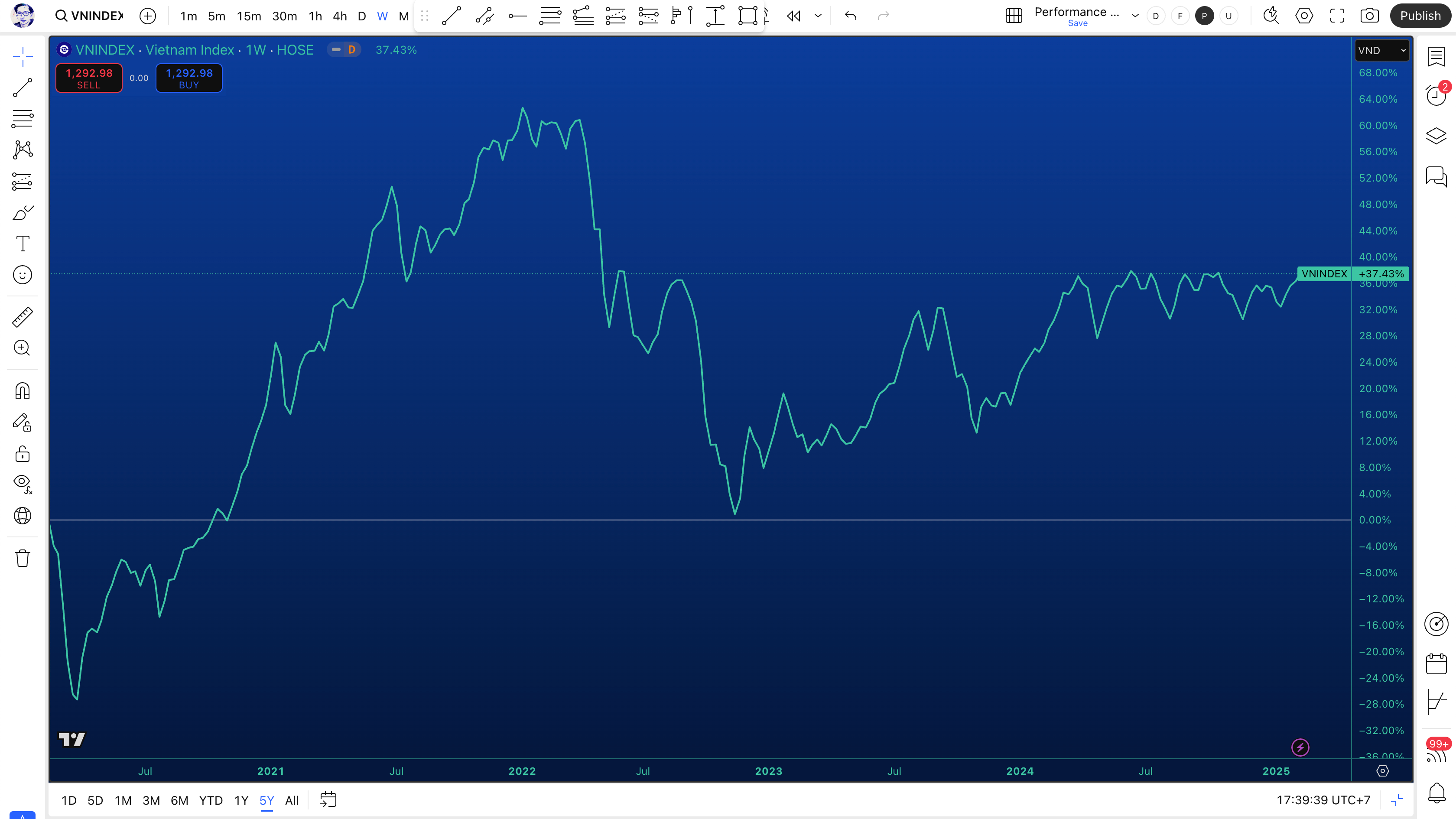Viewport: 1456px width, 819px height.
Task: Open the notifications bell icon
Action: pyautogui.click(x=1436, y=793)
